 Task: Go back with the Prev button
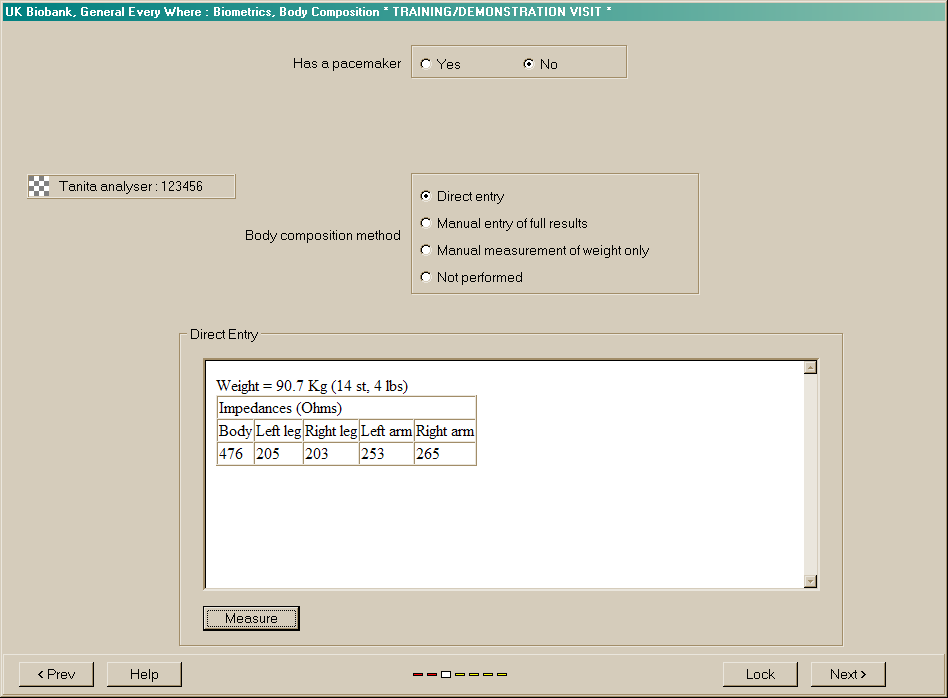(x=56, y=674)
